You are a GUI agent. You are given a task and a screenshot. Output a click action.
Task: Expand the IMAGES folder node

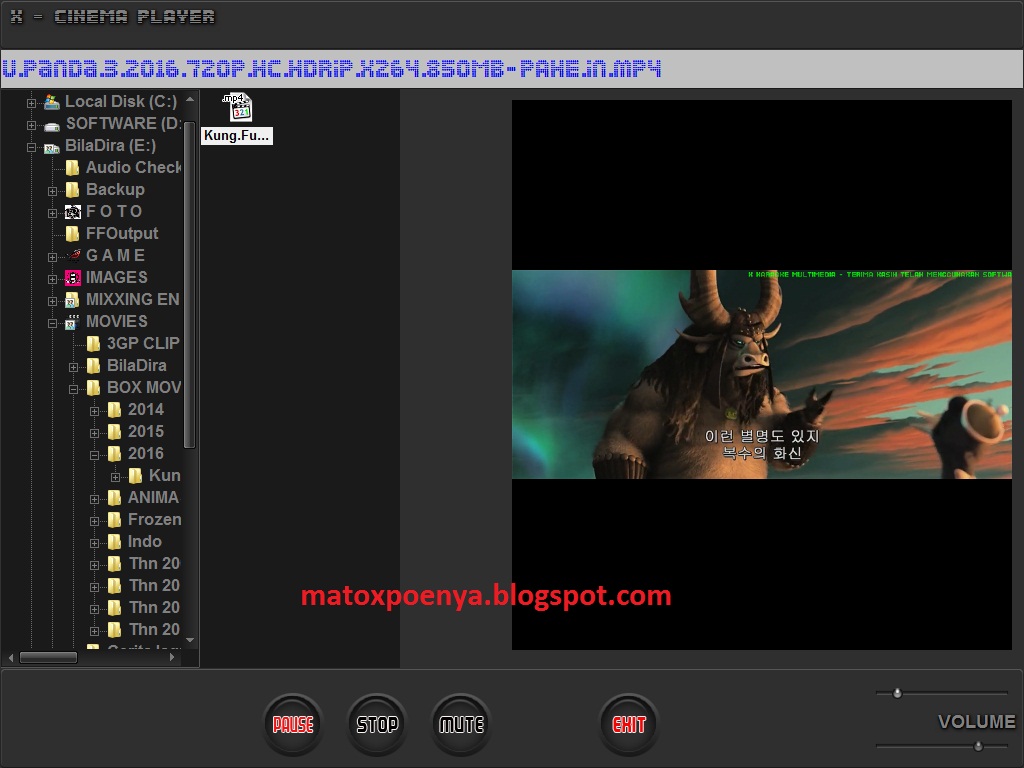pos(52,279)
